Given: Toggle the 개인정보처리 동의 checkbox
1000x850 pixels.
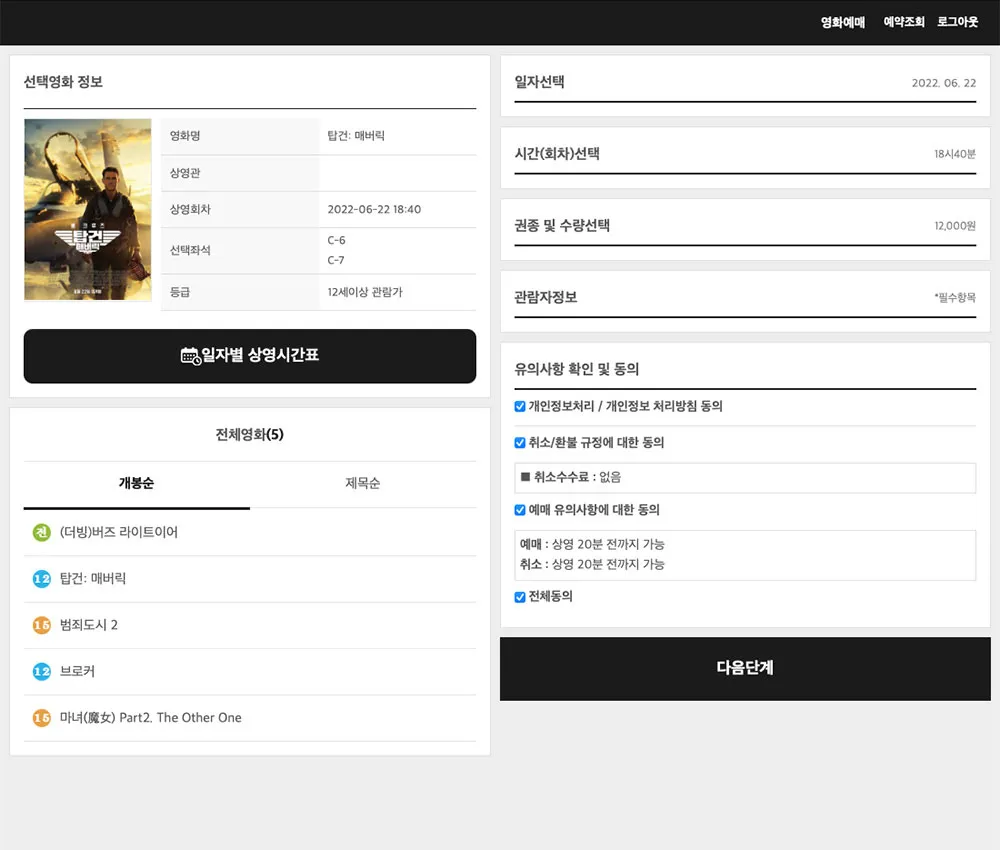Looking at the screenshot, I should click(520, 407).
